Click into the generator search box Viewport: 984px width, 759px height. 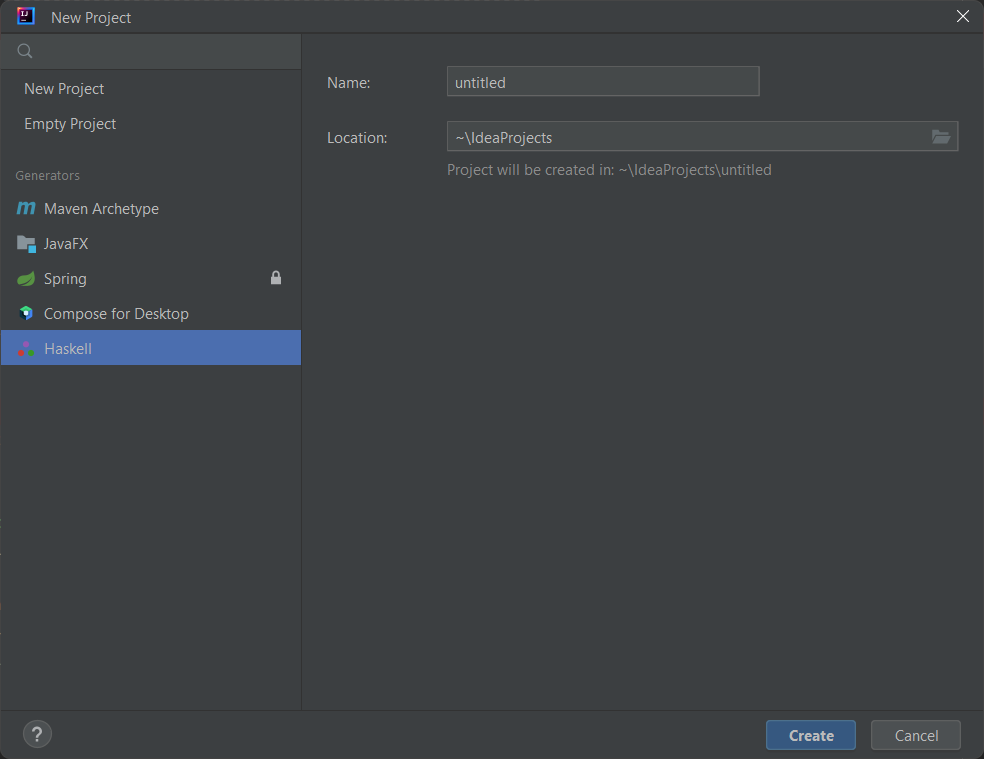(x=151, y=51)
